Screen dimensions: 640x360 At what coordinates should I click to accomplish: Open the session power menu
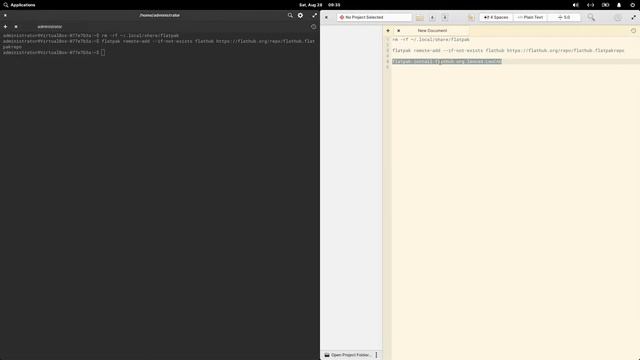[633, 5]
